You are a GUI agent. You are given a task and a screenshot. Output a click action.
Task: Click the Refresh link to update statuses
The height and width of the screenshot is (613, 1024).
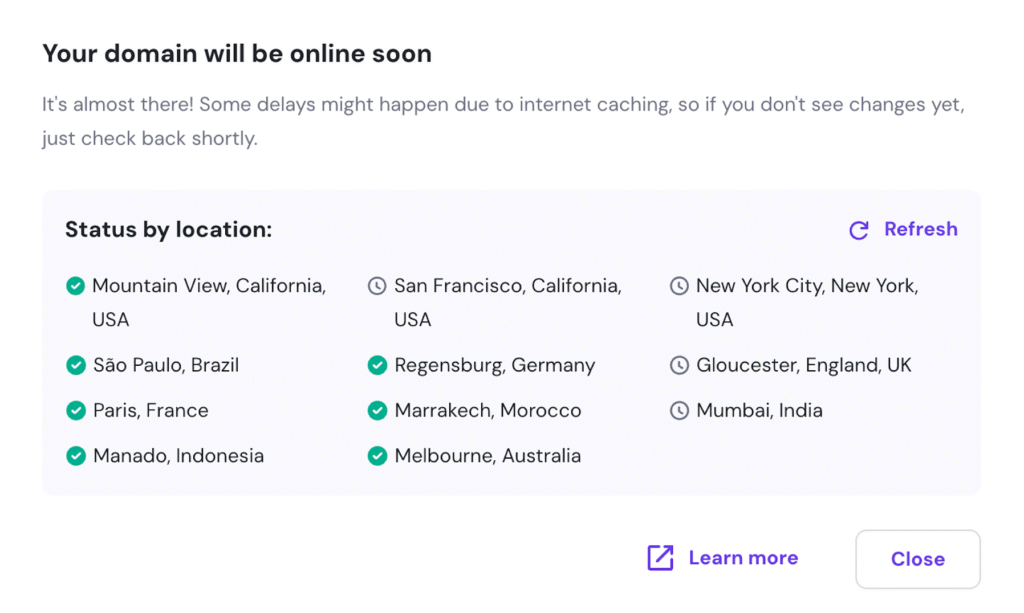[920, 229]
